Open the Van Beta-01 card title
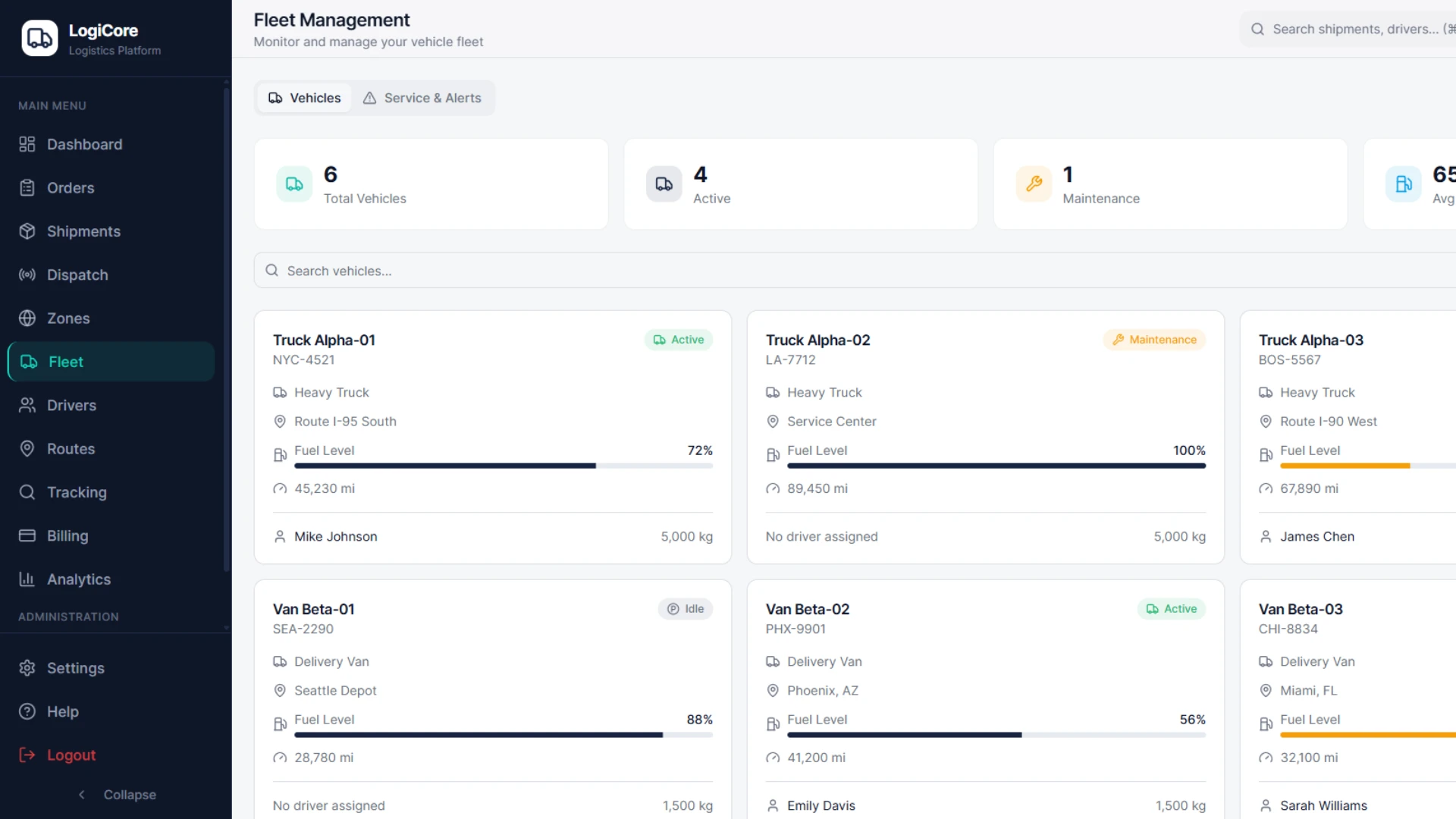This screenshot has height=819, width=1456. 313,610
